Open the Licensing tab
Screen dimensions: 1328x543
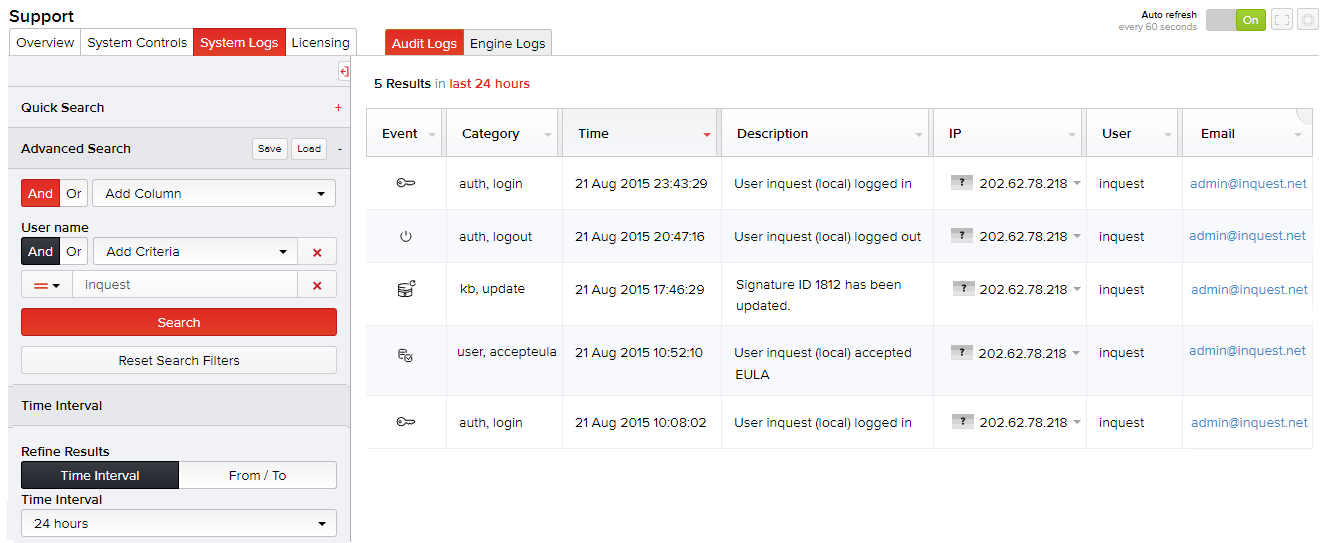coord(320,43)
